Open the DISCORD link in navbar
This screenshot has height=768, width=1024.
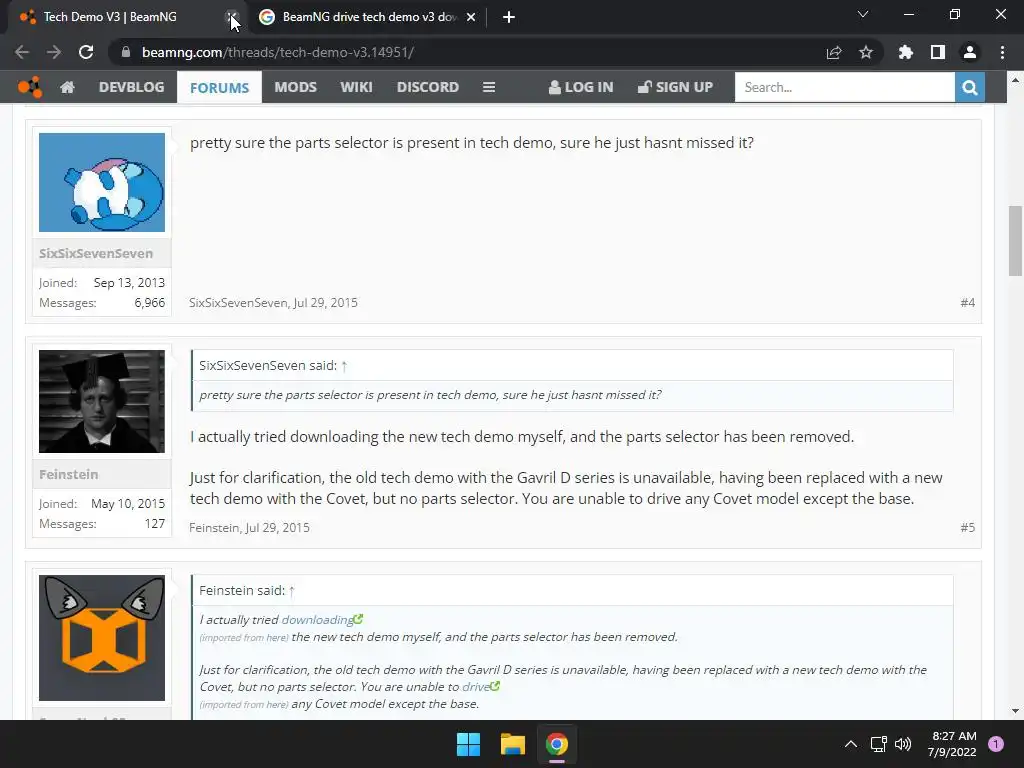[428, 87]
